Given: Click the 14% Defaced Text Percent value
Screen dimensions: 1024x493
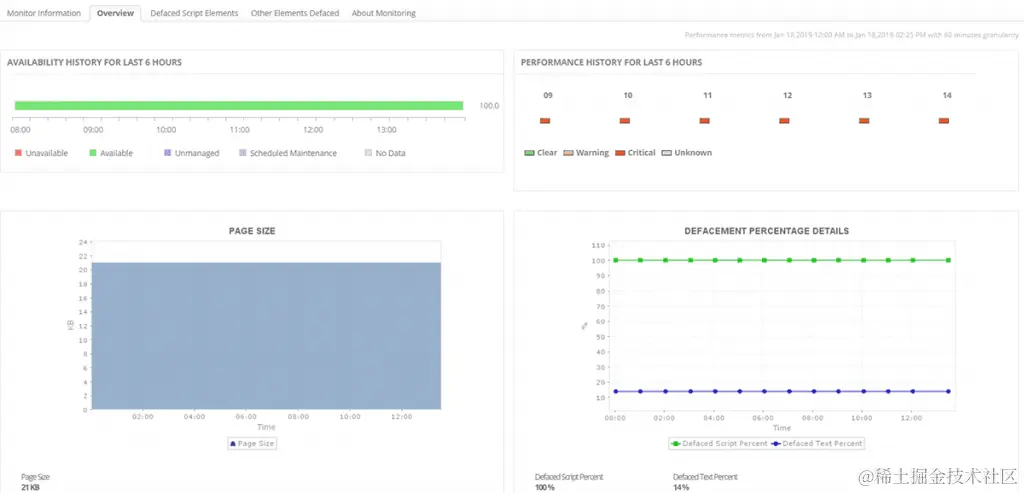Looking at the screenshot, I should click(681, 487).
